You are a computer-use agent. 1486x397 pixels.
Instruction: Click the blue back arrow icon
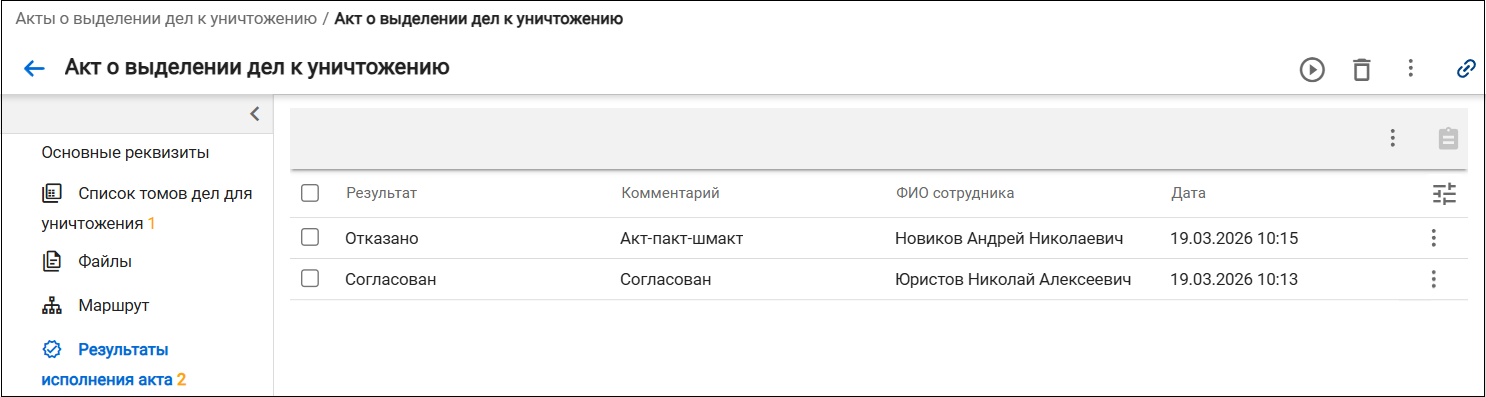[x=34, y=68]
